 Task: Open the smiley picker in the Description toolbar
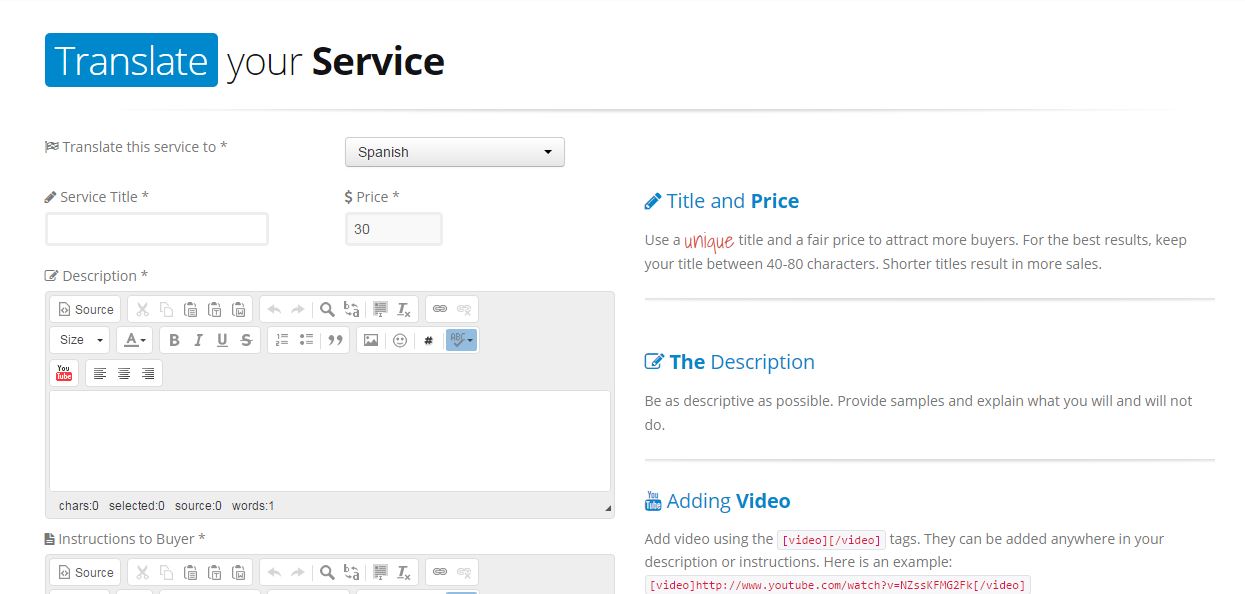(x=400, y=340)
